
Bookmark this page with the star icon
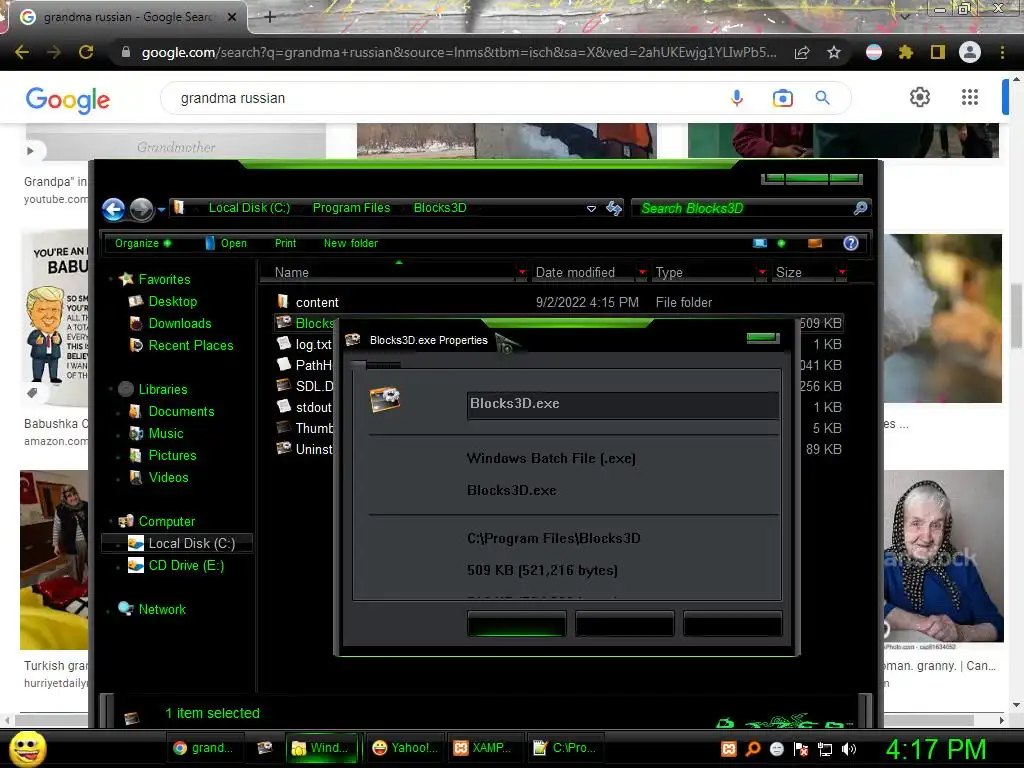point(834,52)
